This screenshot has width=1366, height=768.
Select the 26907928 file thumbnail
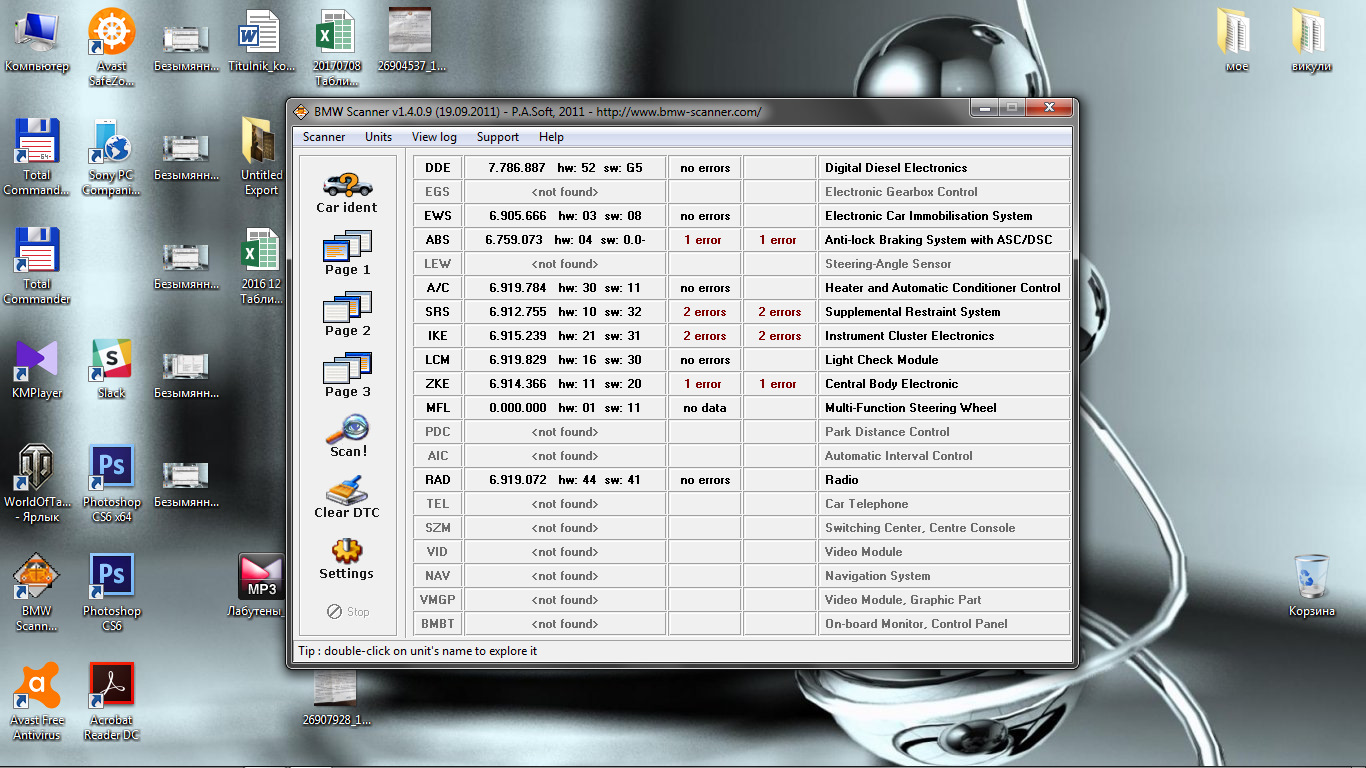(337, 700)
